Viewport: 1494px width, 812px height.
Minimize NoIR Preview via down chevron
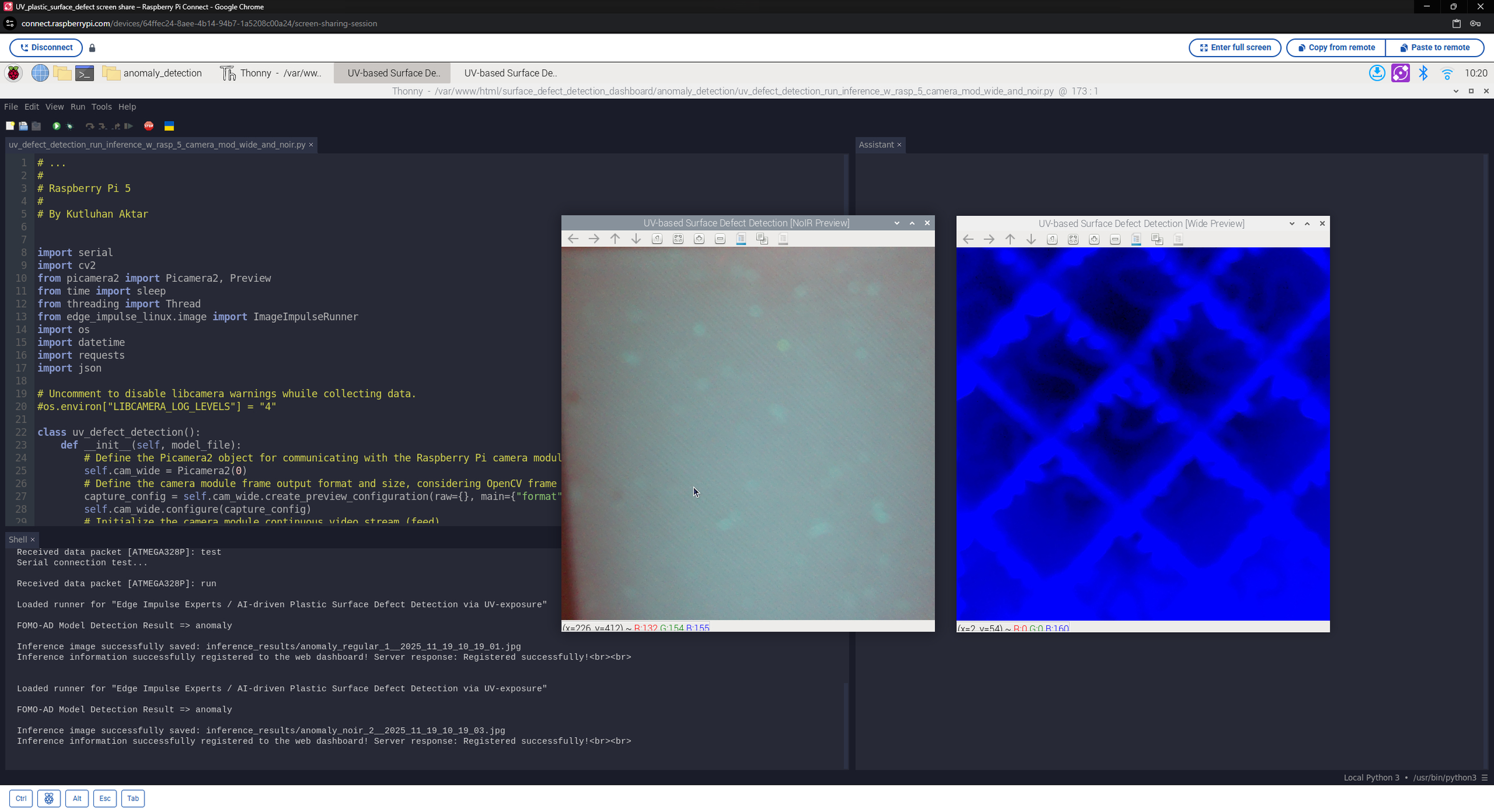[x=897, y=223]
